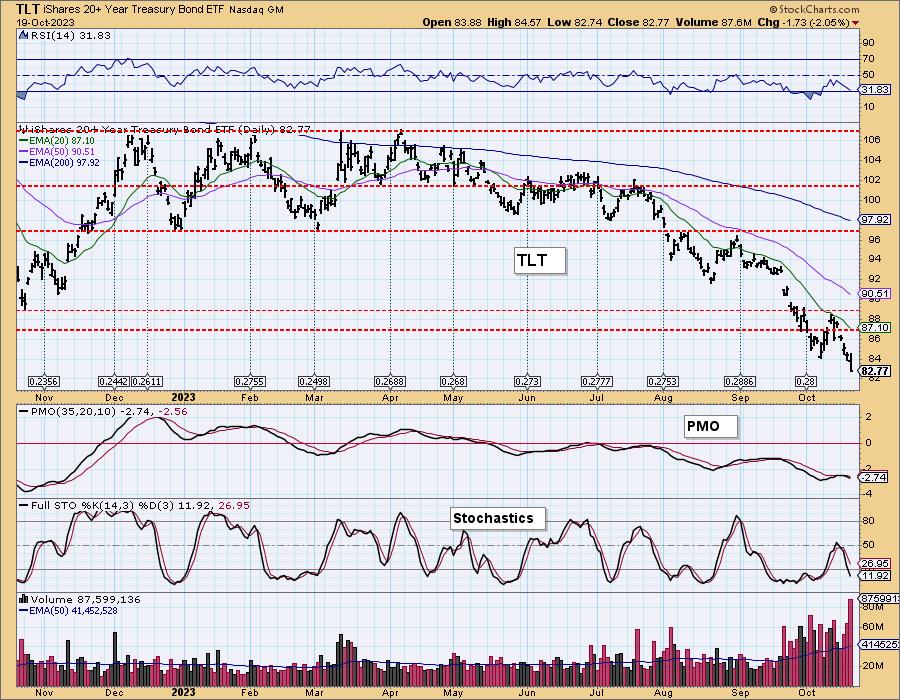Image resolution: width=900 pixels, height=700 pixels.
Task: Click the 0.2753 yield label near Aug
Action: 663,382
